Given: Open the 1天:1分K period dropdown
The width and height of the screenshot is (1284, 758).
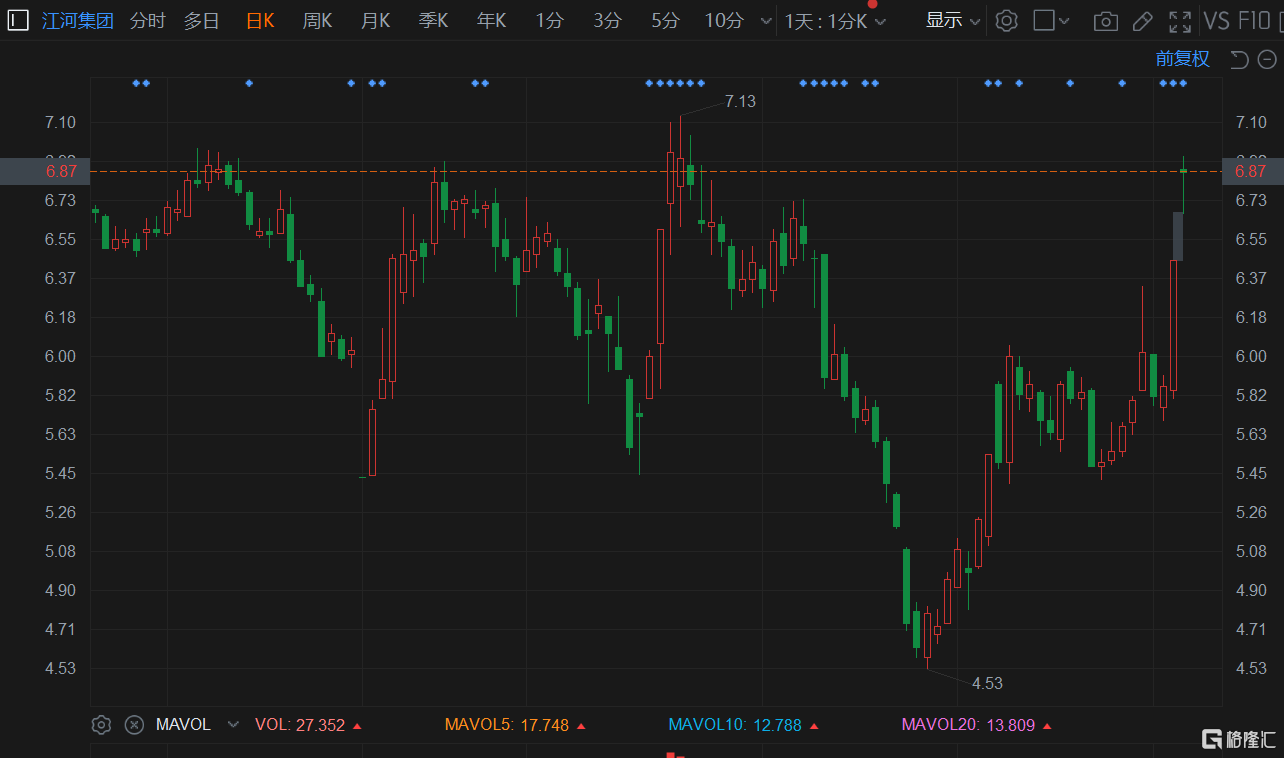Looking at the screenshot, I should point(835,21).
